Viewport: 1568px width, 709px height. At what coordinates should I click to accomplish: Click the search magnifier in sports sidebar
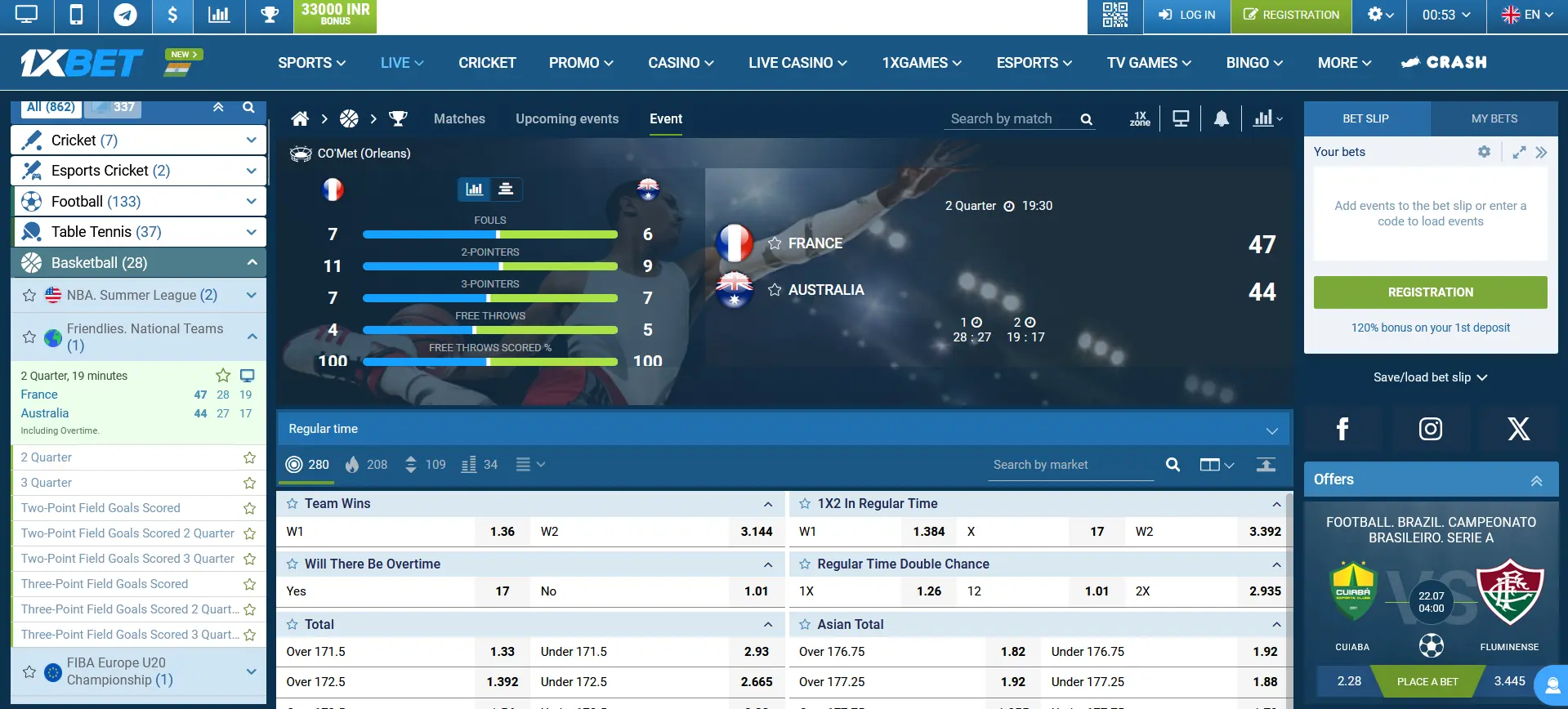click(x=248, y=107)
